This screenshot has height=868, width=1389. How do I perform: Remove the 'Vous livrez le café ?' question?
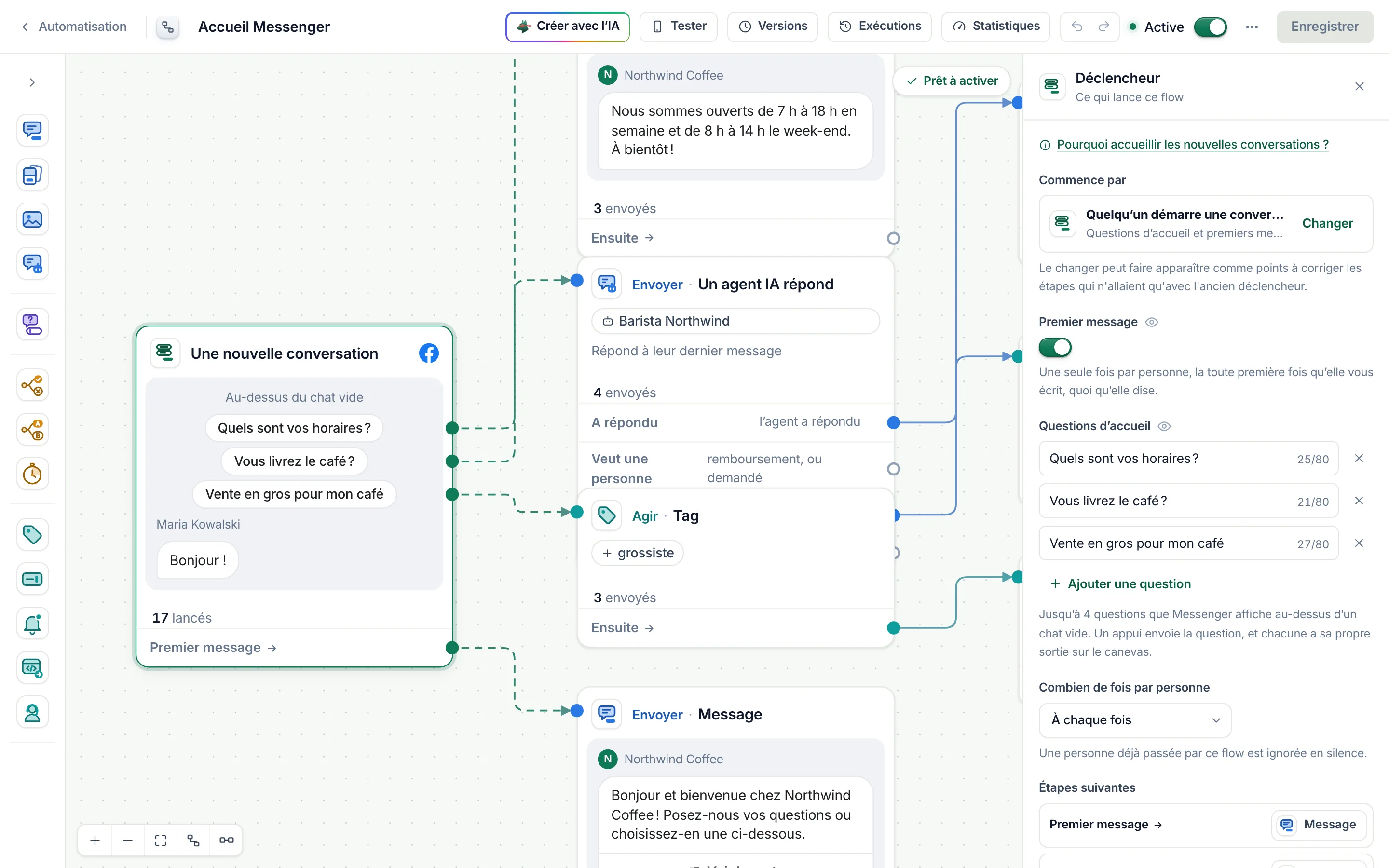point(1359,501)
